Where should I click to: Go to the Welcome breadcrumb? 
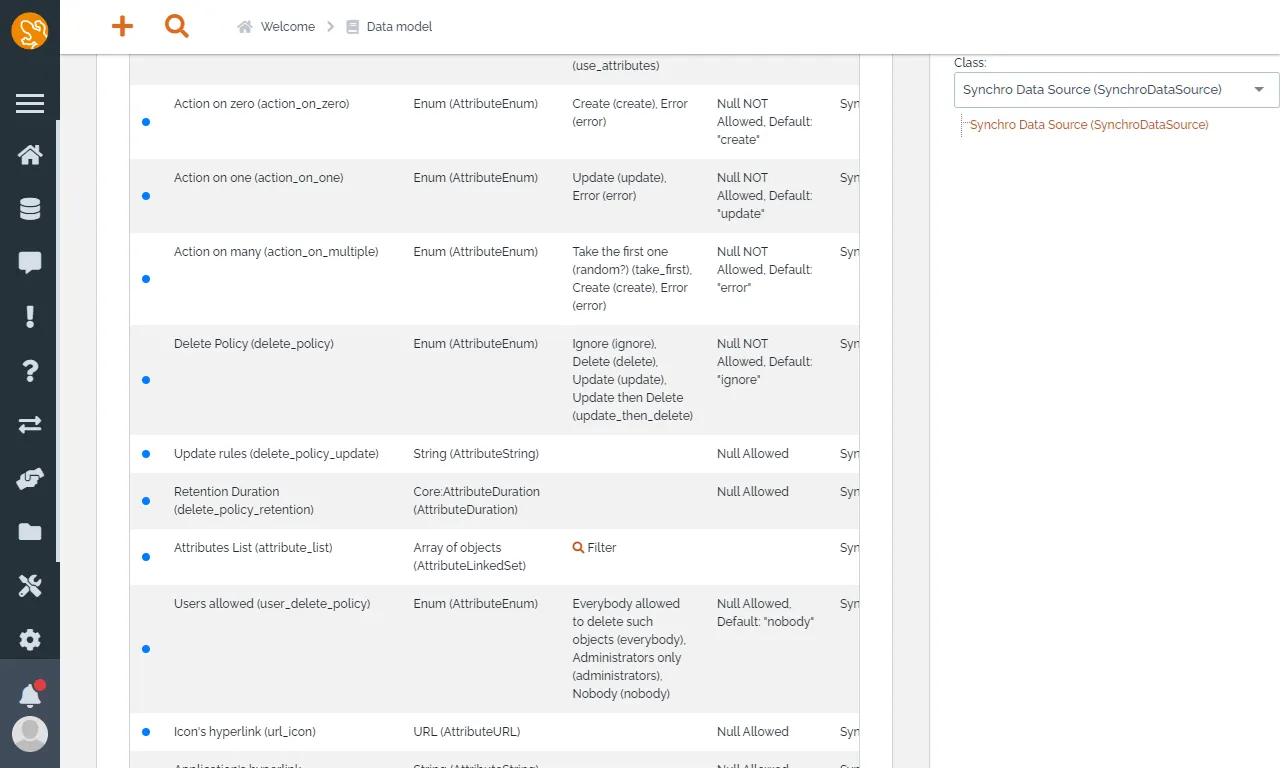click(287, 27)
